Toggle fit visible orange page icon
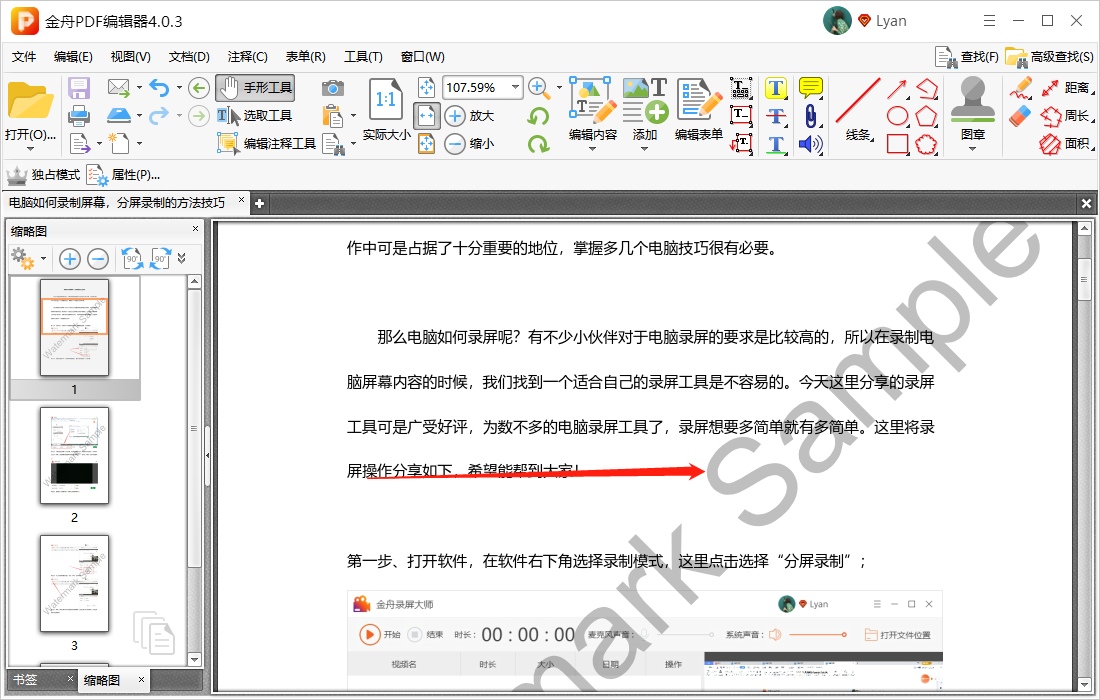This screenshot has height=700, width=1100. (427, 144)
